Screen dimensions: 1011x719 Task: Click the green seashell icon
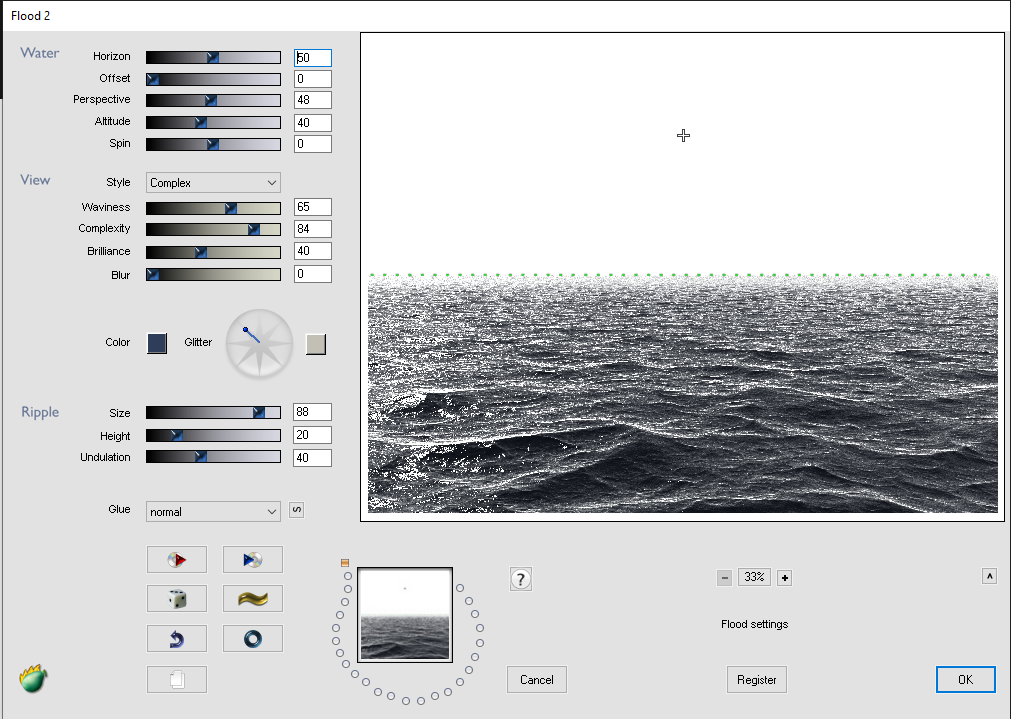pos(31,678)
